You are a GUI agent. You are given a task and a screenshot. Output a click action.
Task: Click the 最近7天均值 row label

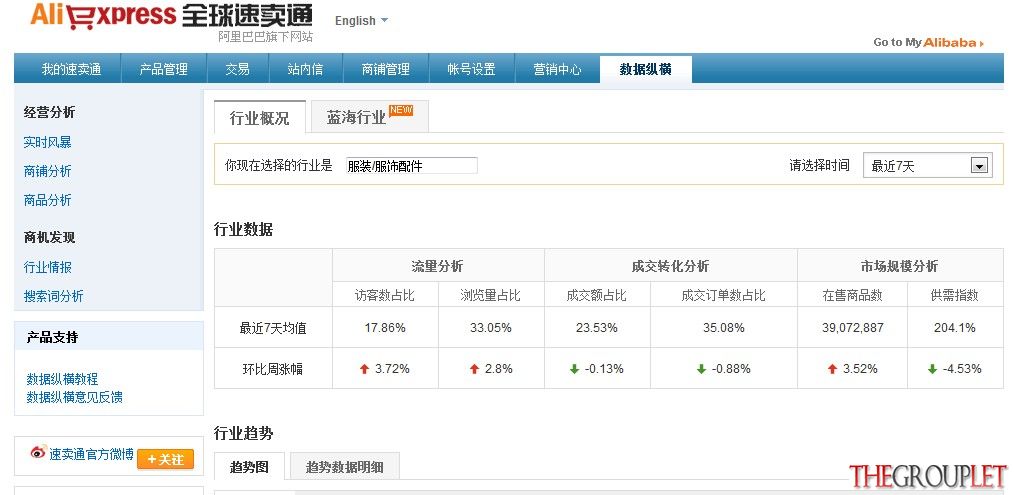click(x=273, y=328)
